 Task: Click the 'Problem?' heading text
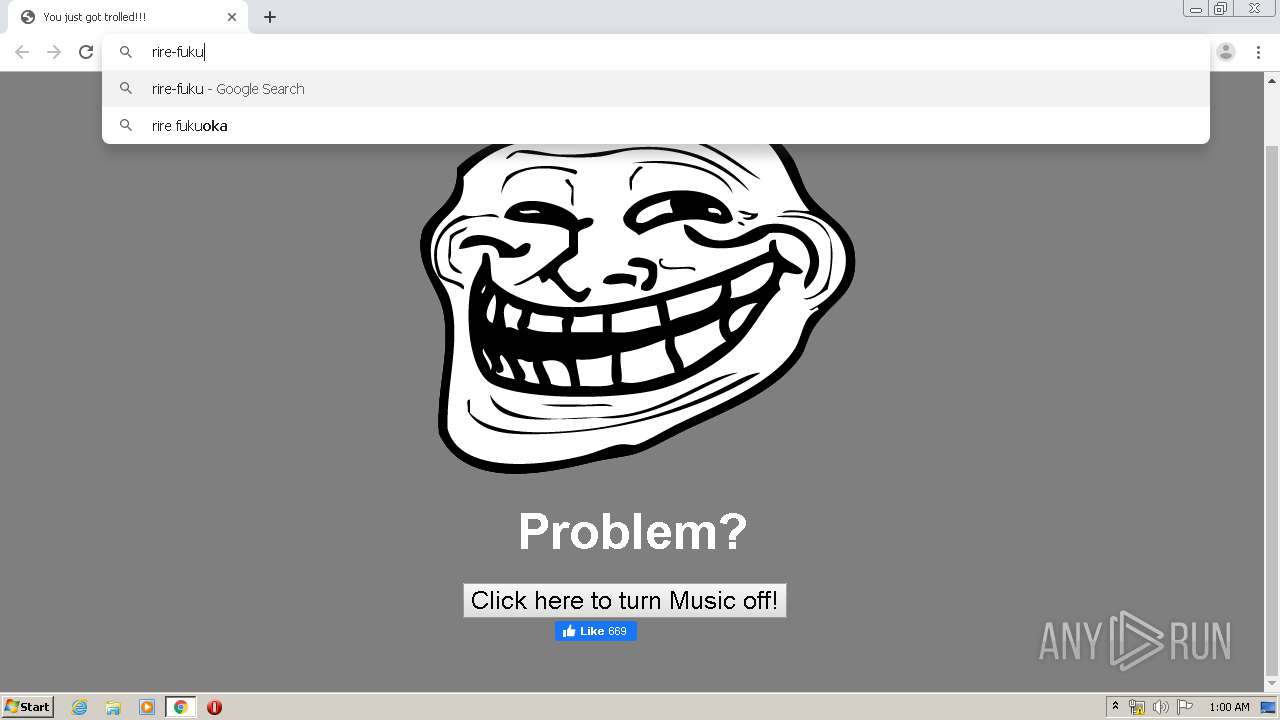click(x=633, y=532)
